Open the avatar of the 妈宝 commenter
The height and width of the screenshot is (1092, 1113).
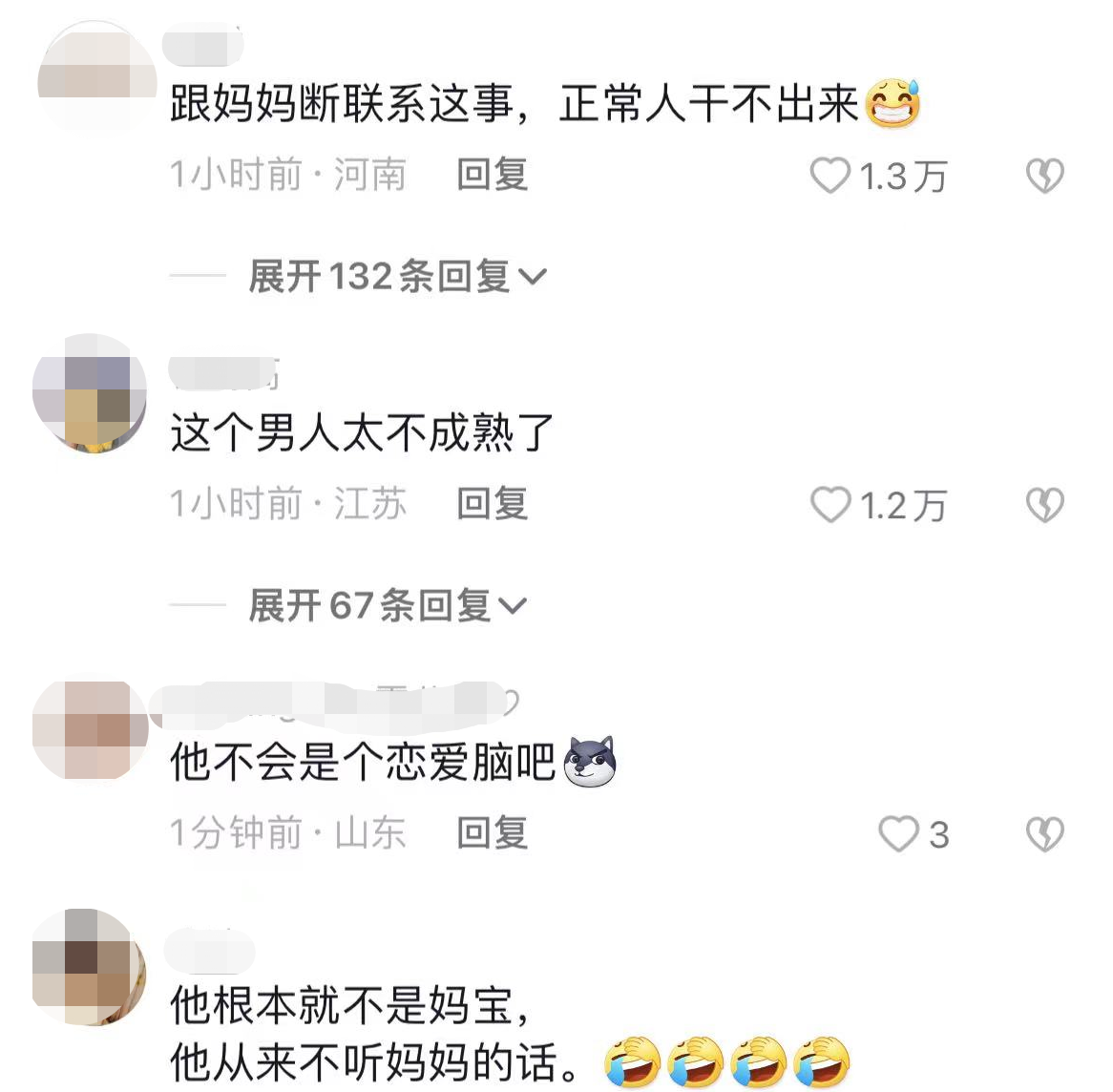tap(90, 966)
